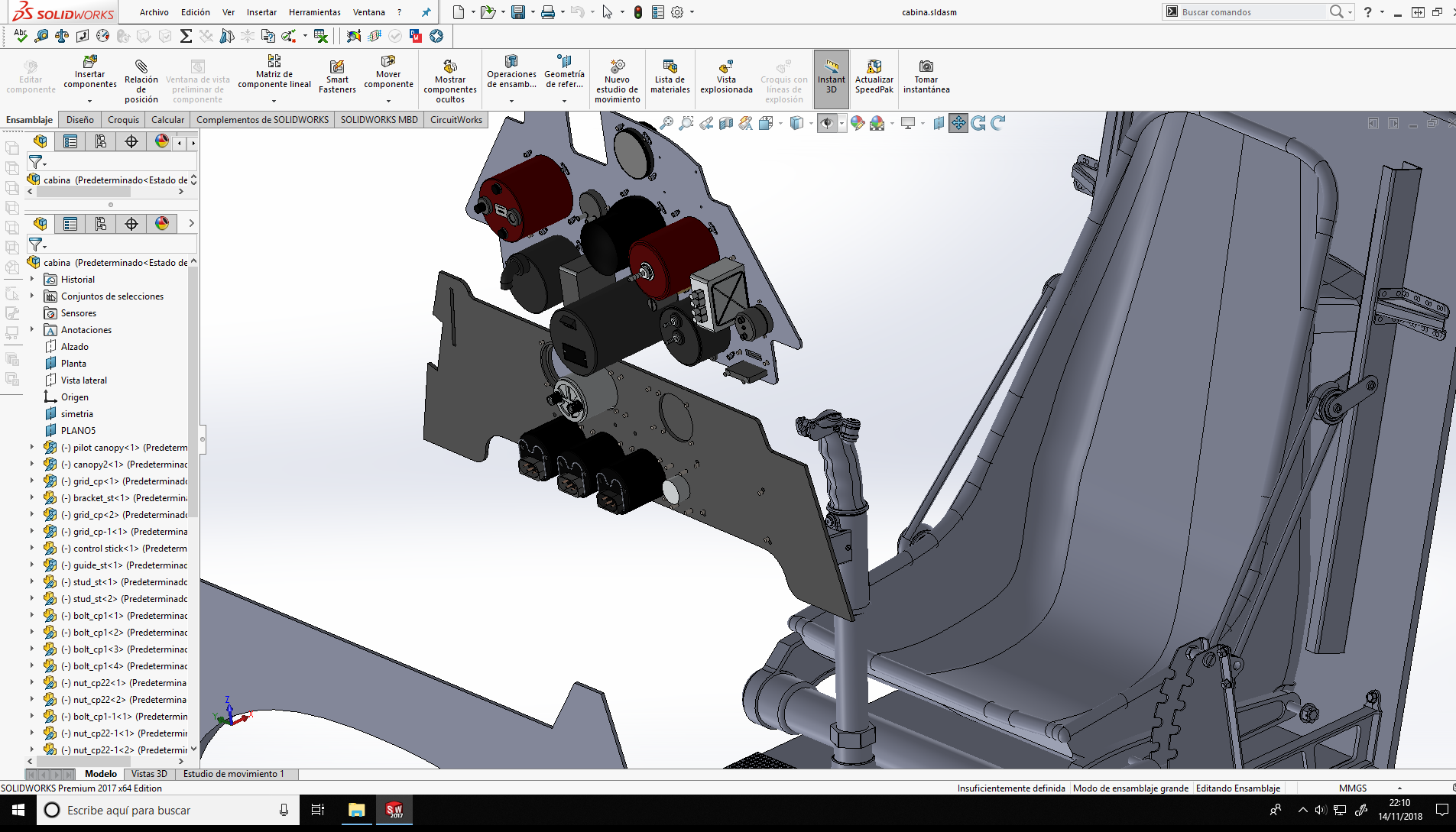Switch to the Croquis tab
Image resolution: width=1456 pixels, height=832 pixels.
pos(123,120)
